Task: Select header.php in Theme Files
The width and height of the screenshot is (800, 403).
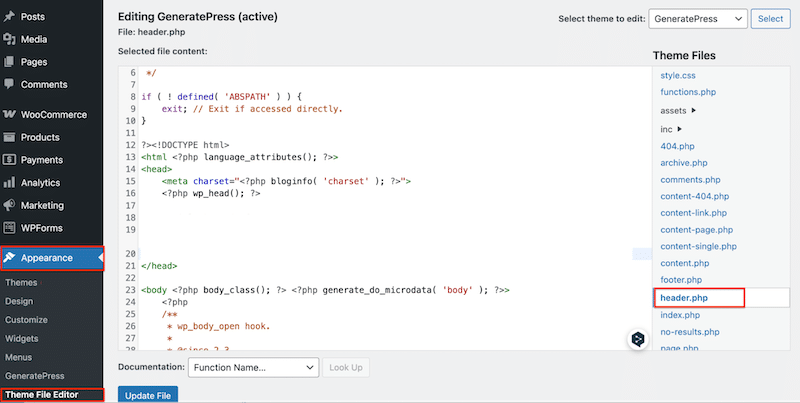Action: [x=684, y=298]
